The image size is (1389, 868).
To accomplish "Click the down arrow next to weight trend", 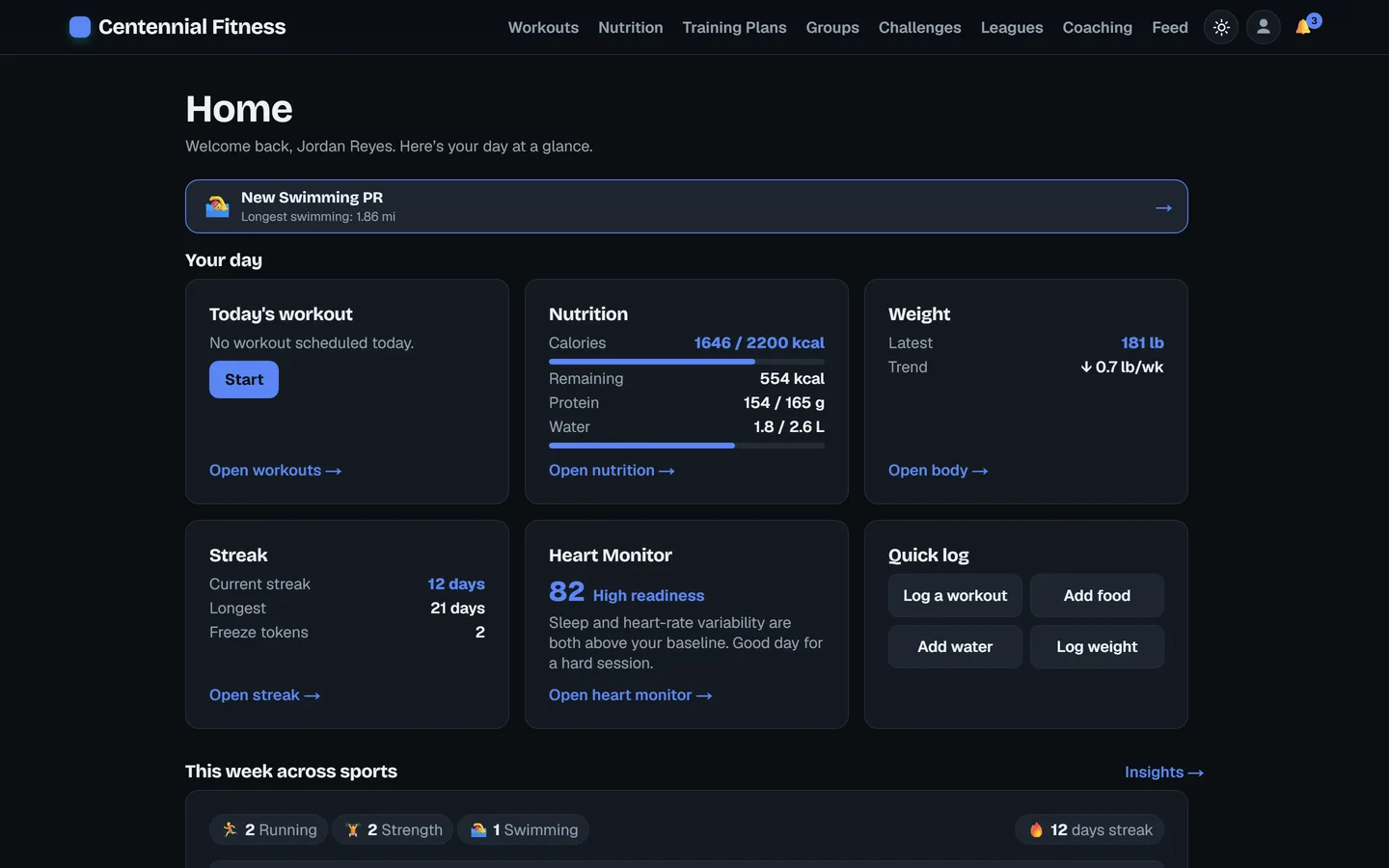I will [x=1086, y=366].
